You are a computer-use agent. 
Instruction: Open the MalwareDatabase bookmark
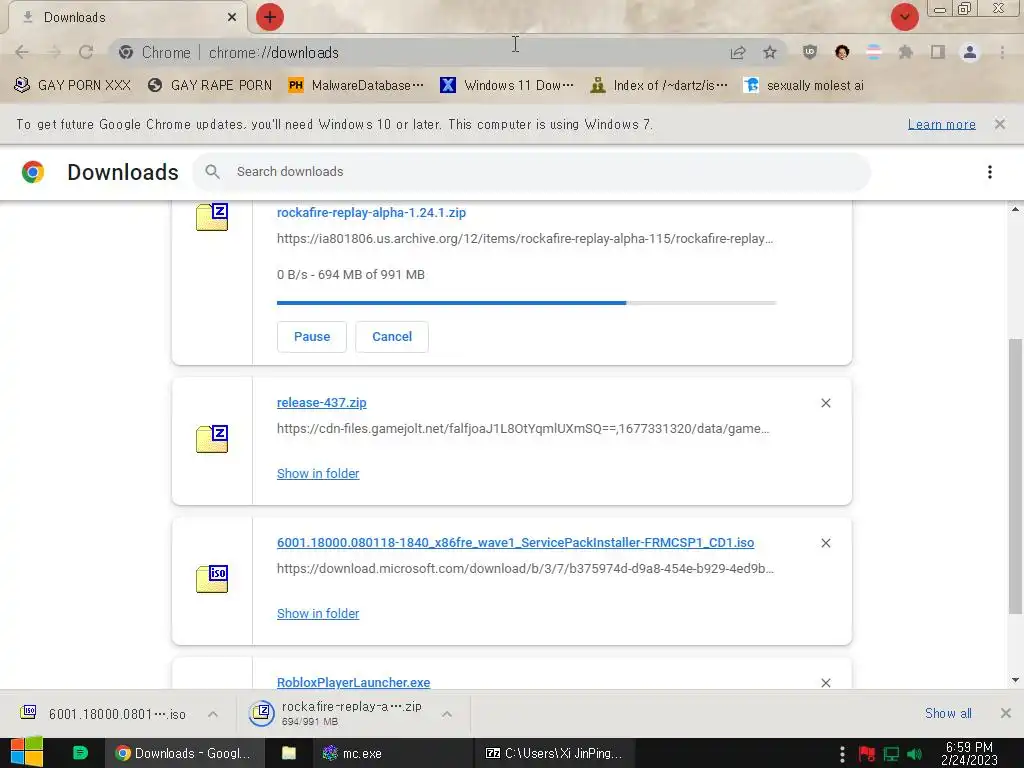[357, 86]
